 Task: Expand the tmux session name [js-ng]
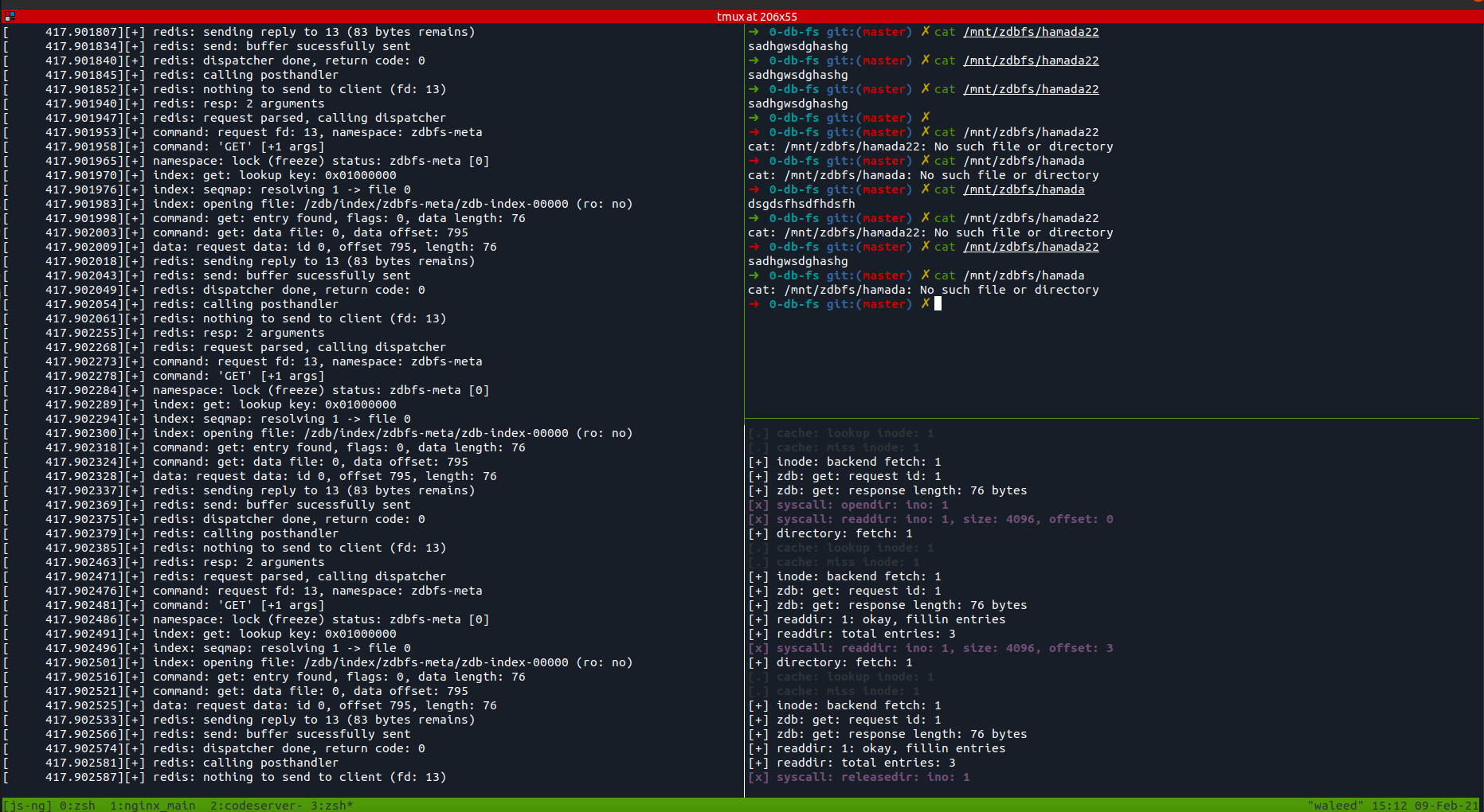coord(26,805)
